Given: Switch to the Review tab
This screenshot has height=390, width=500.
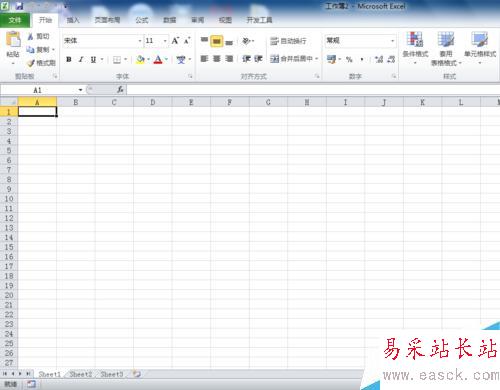Looking at the screenshot, I should coord(197,20).
